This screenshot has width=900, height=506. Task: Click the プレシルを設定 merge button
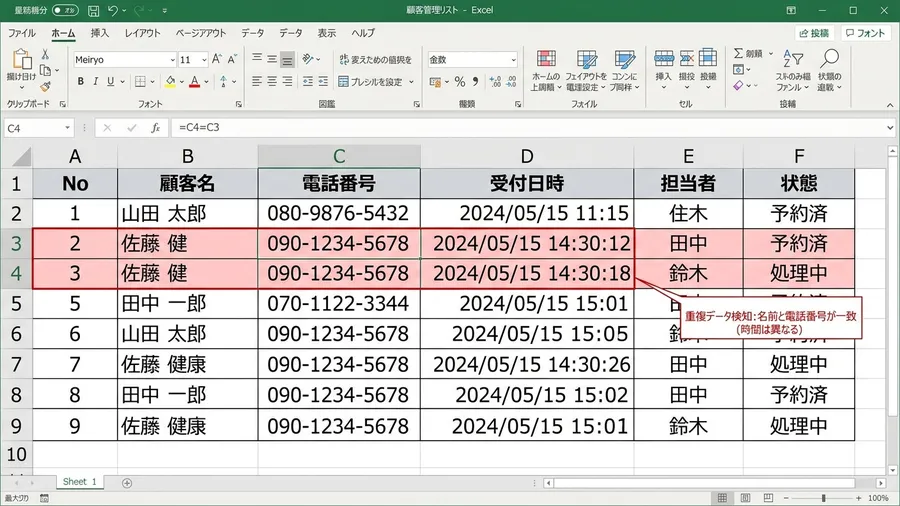click(376, 82)
